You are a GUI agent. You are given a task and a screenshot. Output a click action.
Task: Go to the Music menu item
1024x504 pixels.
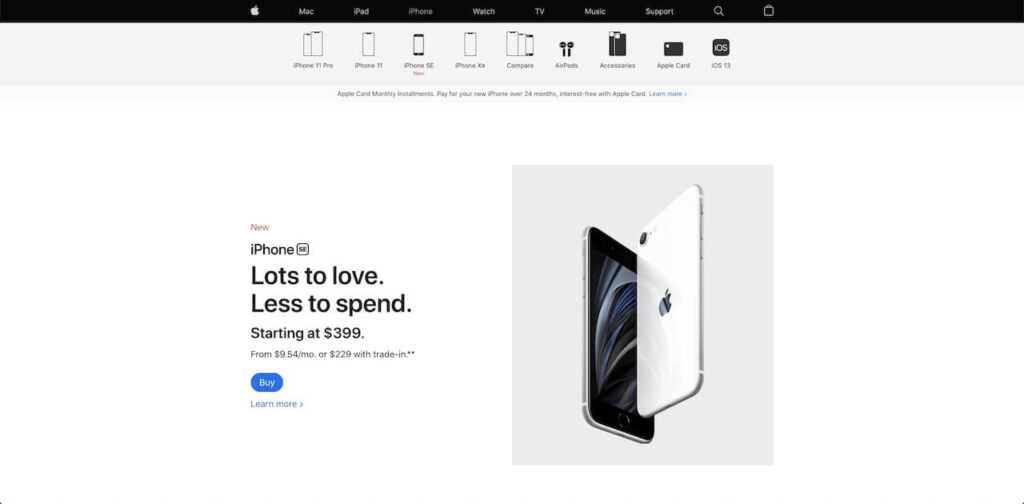[x=595, y=11]
